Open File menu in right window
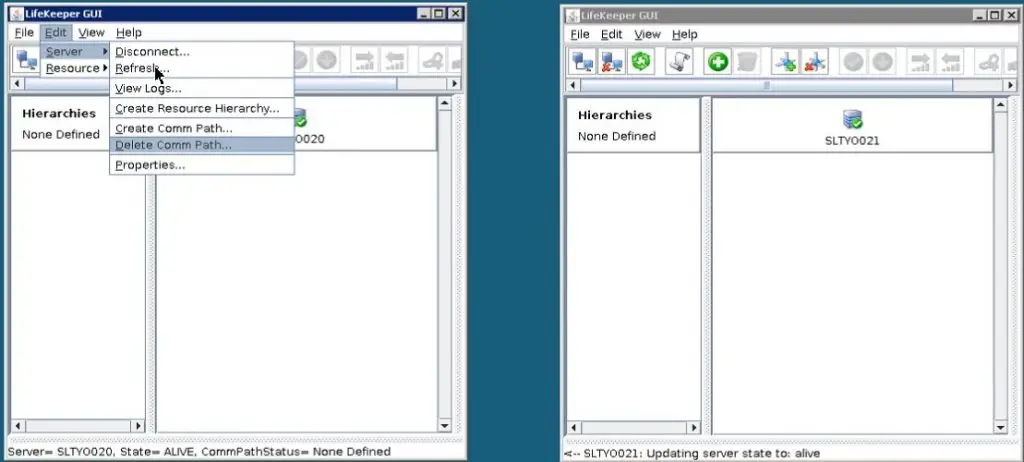Viewport: 1024px width, 462px height. 580,34
